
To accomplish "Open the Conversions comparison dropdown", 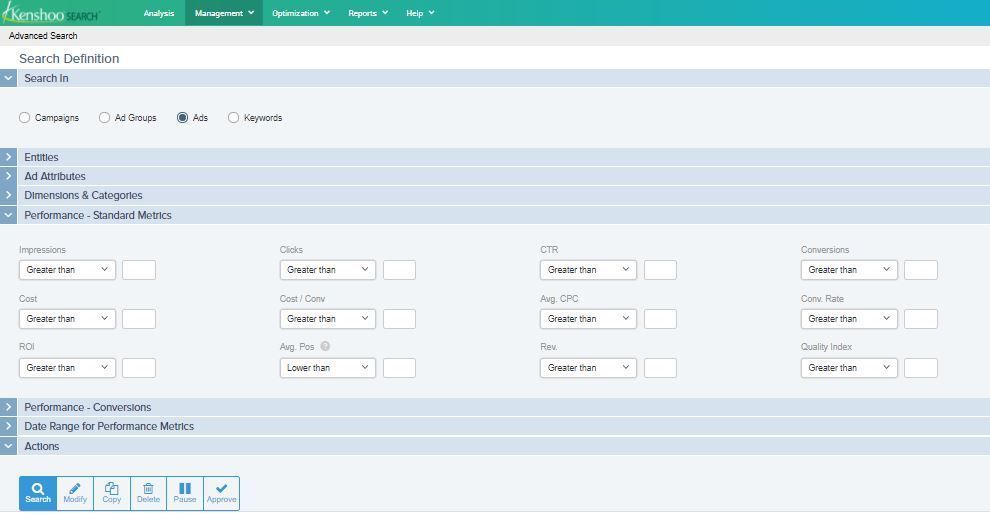I will point(849,269).
